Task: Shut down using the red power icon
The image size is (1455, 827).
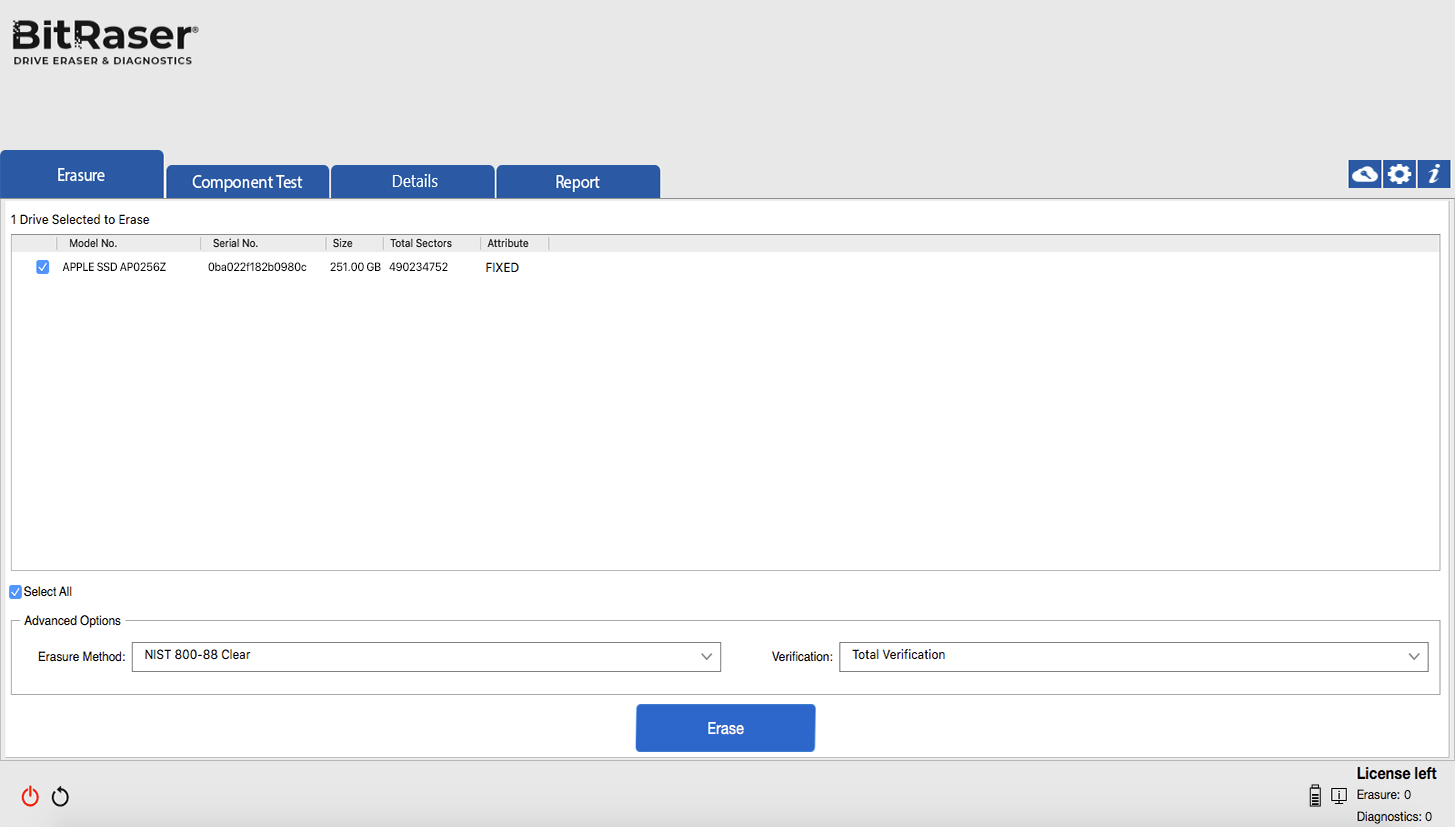Action: click(x=29, y=796)
